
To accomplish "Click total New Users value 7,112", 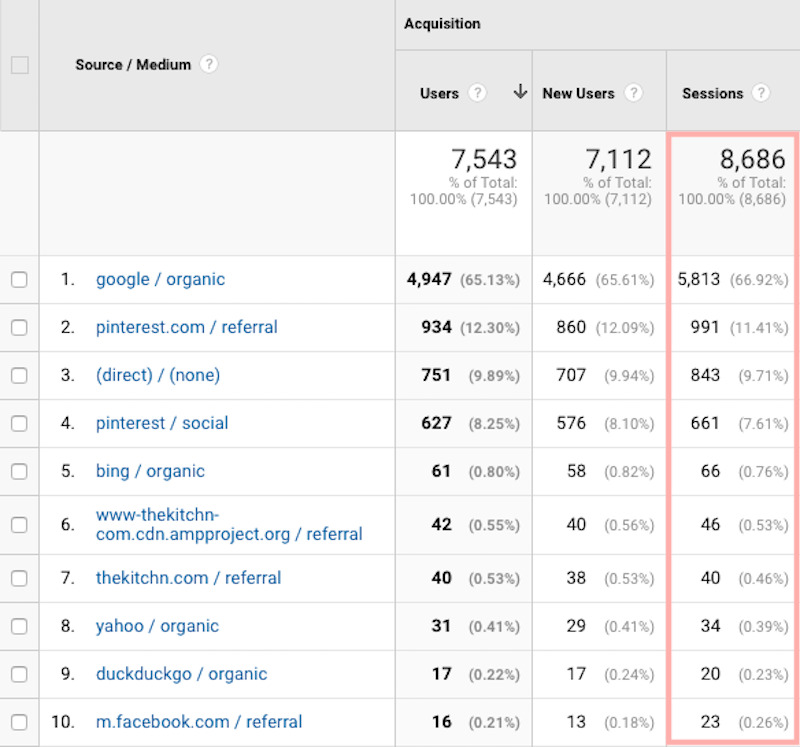I will pyautogui.click(x=618, y=159).
